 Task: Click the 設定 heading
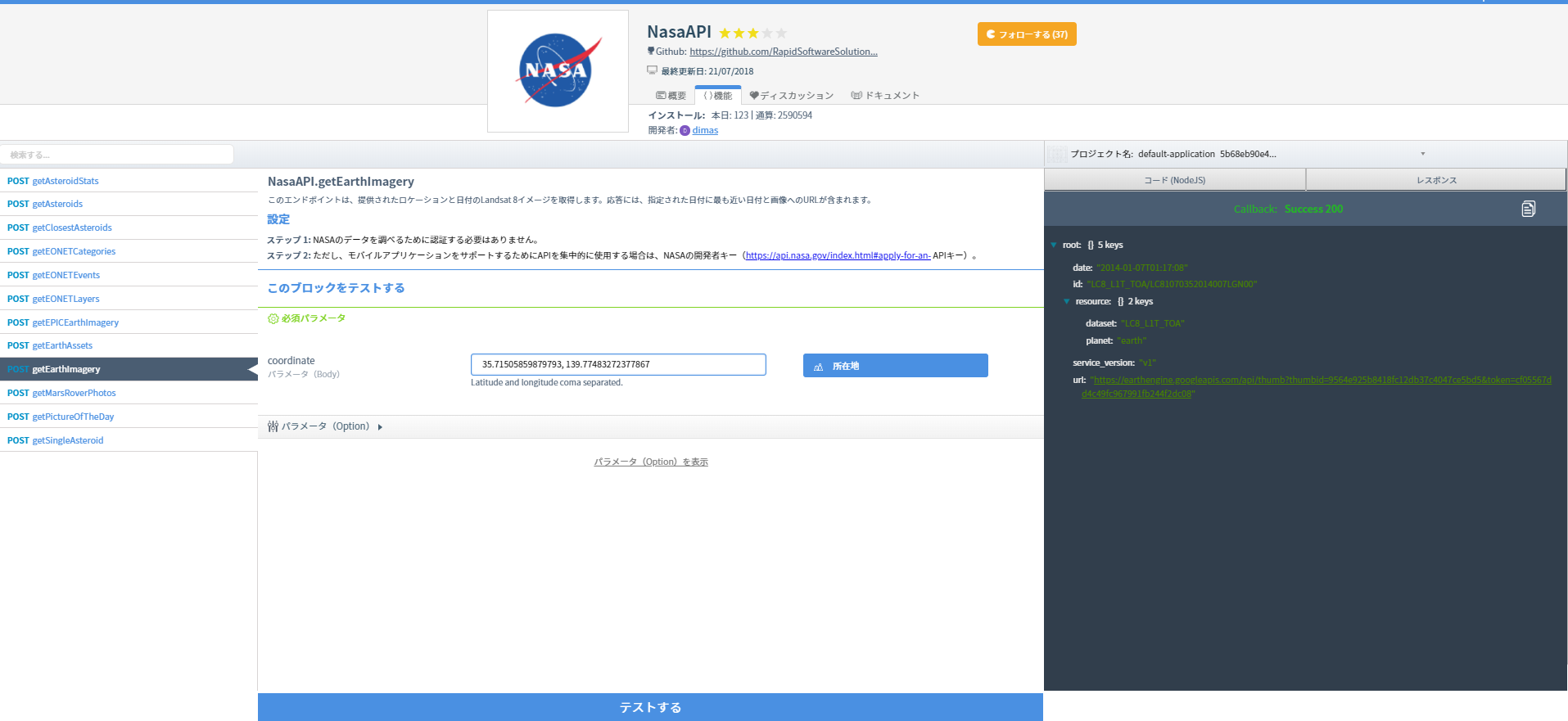click(x=278, y=219)
